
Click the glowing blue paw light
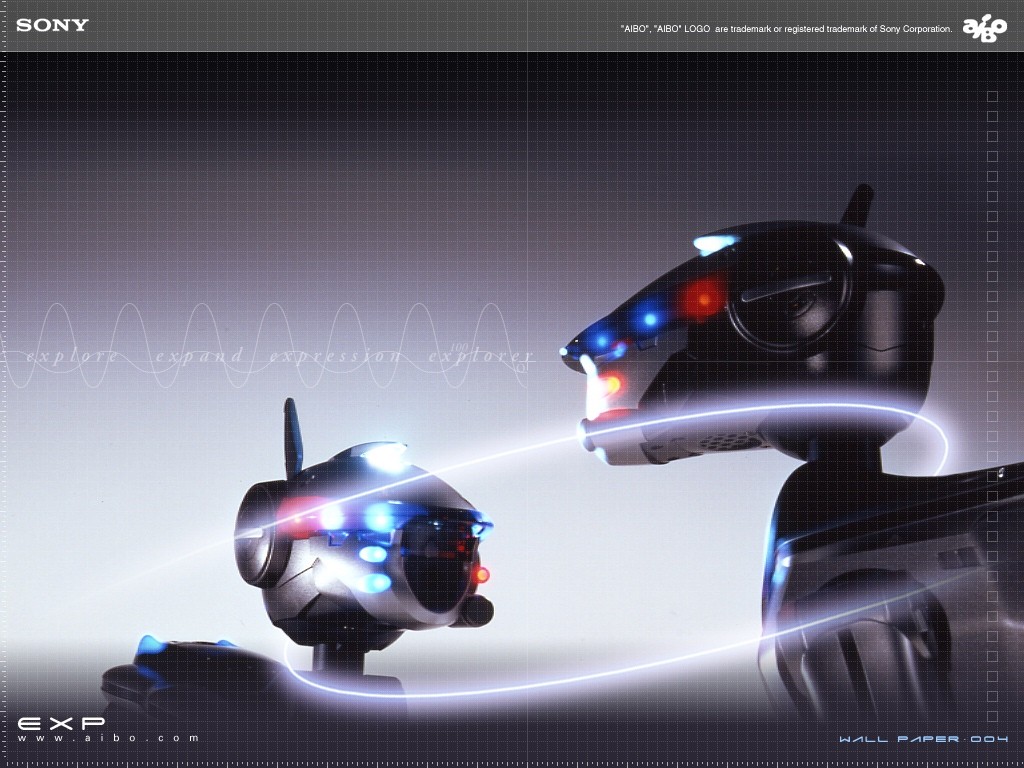(x=151, y=645)
